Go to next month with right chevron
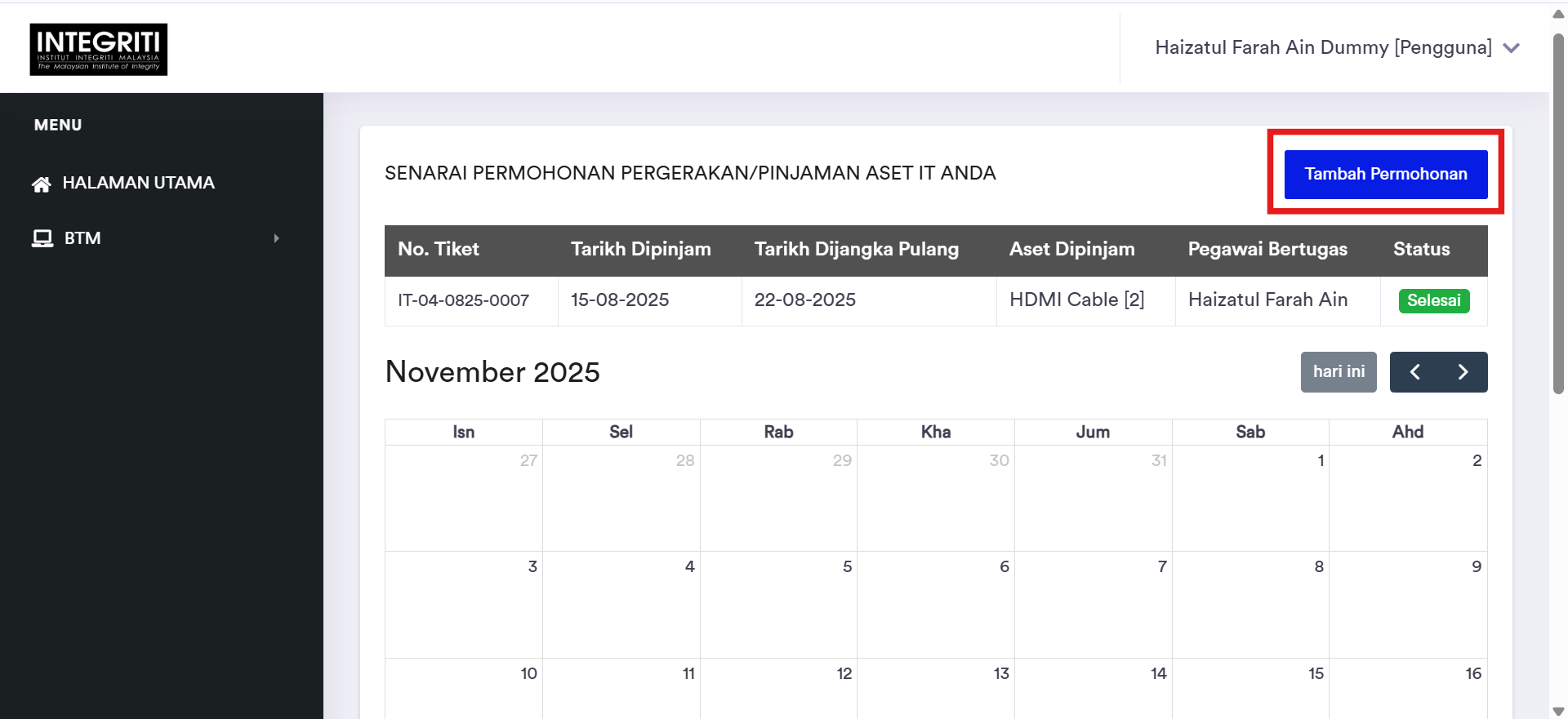The height and width of the screenshot is (719, 1568). 1463,372
